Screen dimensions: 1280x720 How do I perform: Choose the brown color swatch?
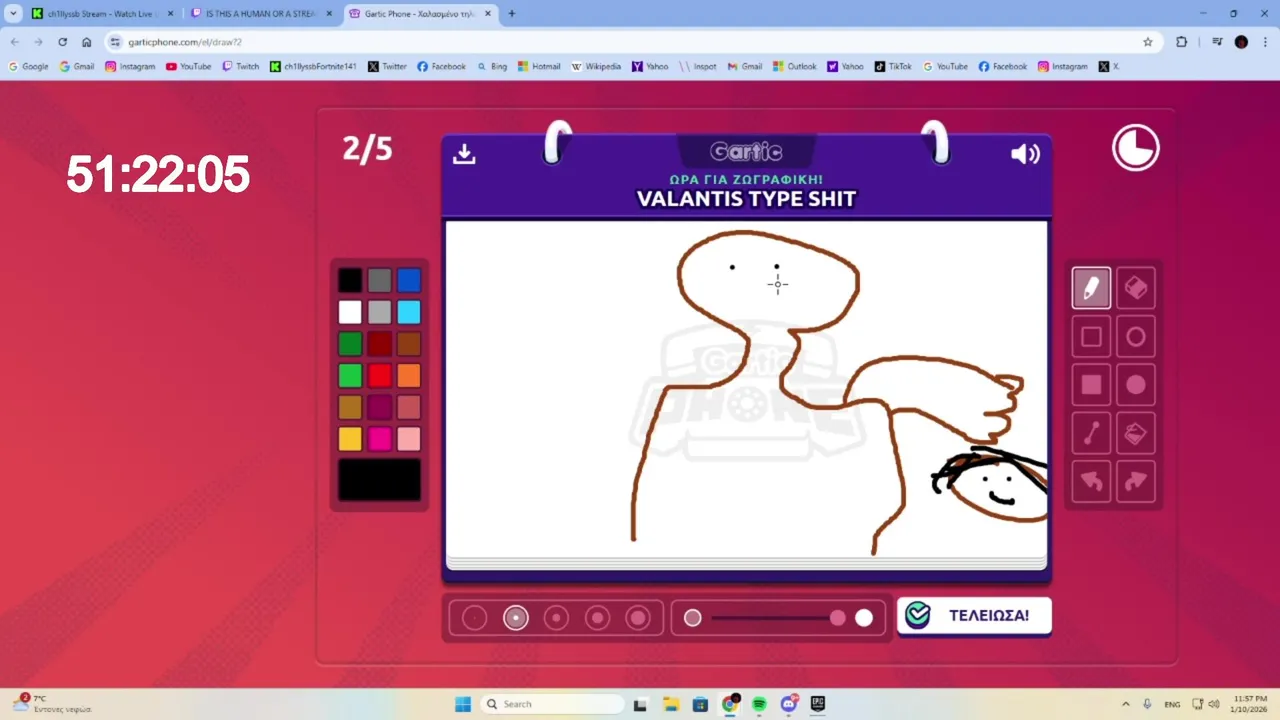[409, 344]
